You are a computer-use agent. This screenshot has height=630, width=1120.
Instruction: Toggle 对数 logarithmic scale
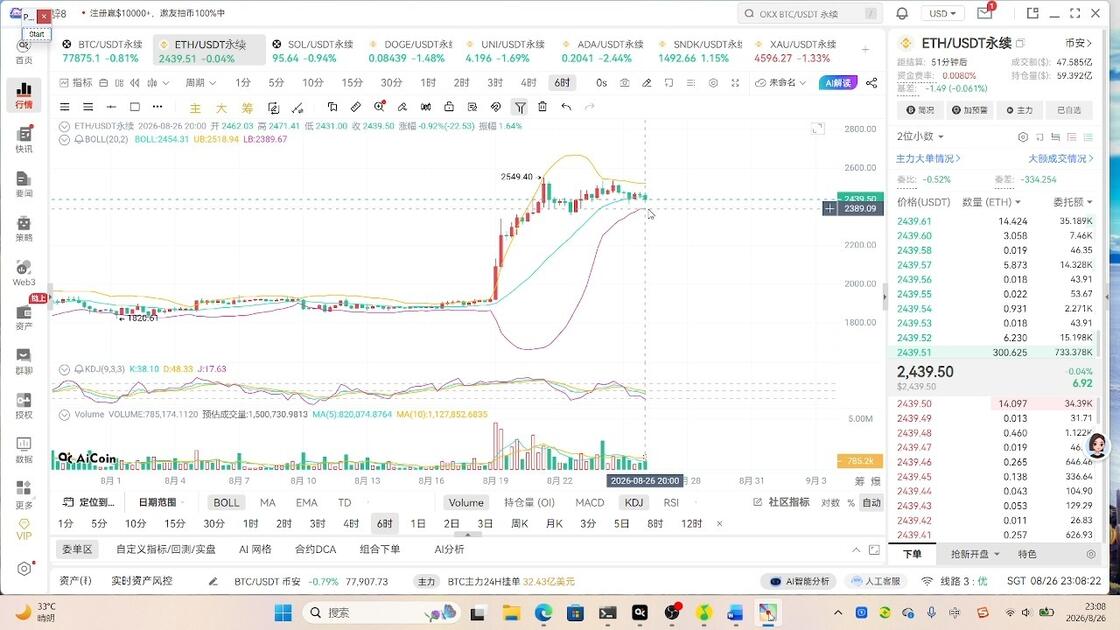pos(830,503)
